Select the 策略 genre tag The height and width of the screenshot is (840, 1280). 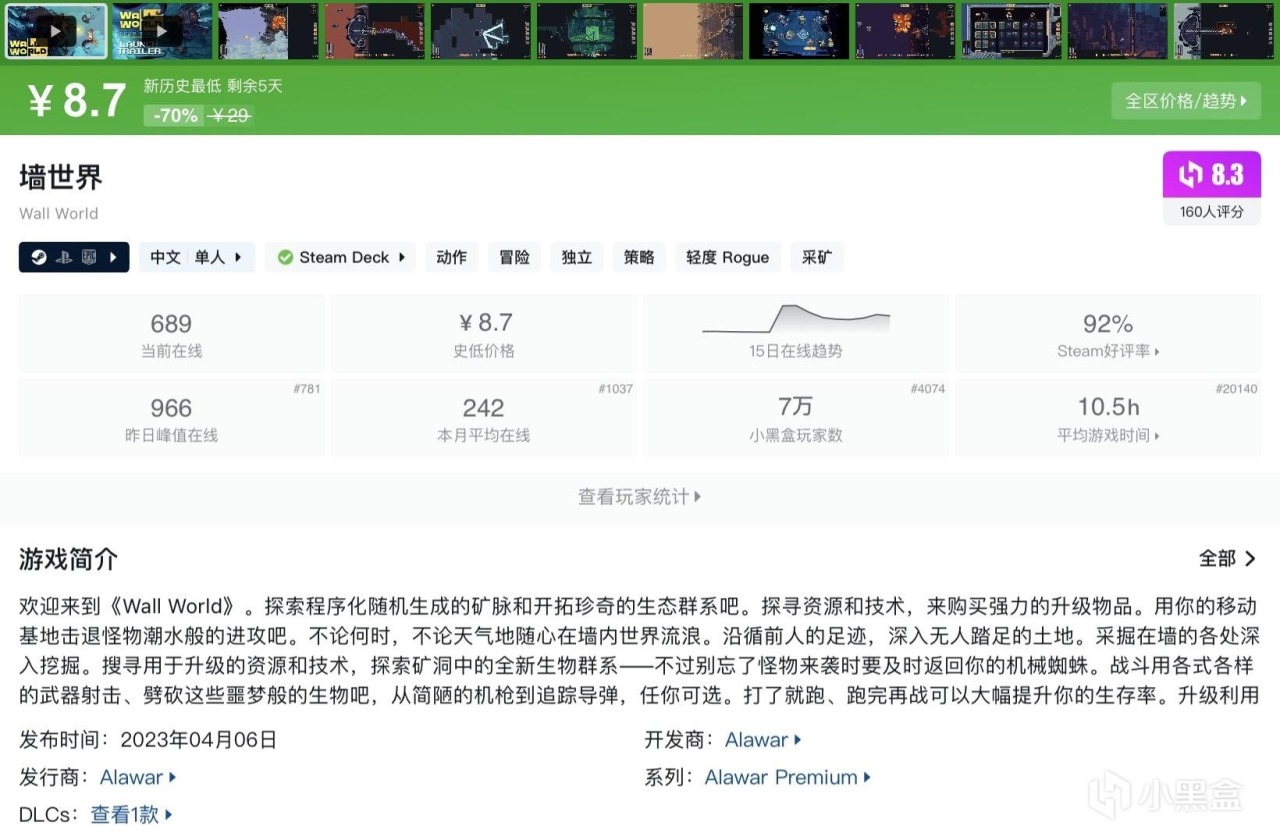coord(639,257)
